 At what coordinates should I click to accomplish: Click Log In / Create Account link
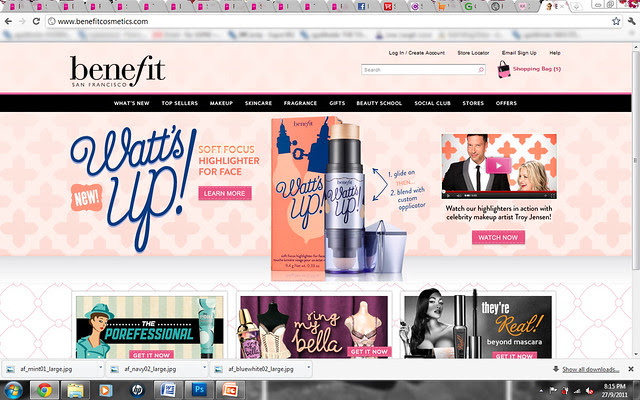(x=417, y=53)
